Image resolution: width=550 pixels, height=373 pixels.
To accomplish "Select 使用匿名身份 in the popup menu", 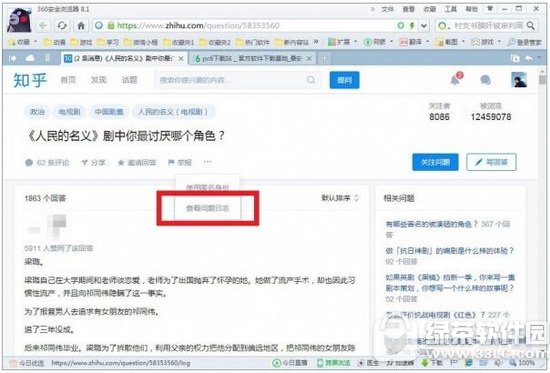I will click(208, 187).
